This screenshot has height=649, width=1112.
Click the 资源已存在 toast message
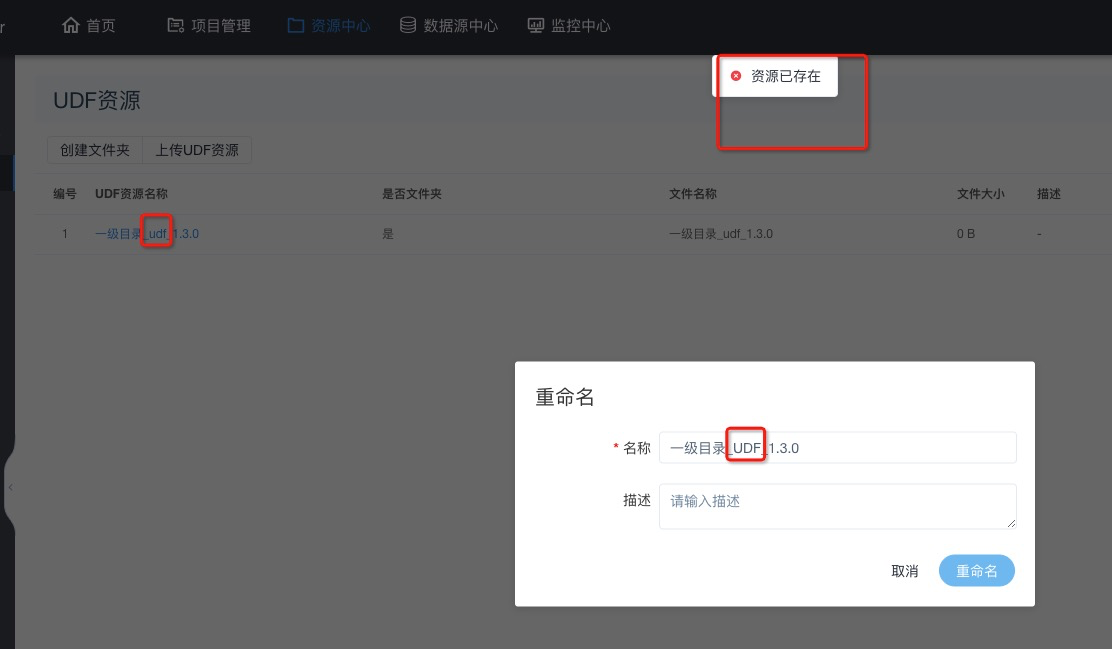775,76
